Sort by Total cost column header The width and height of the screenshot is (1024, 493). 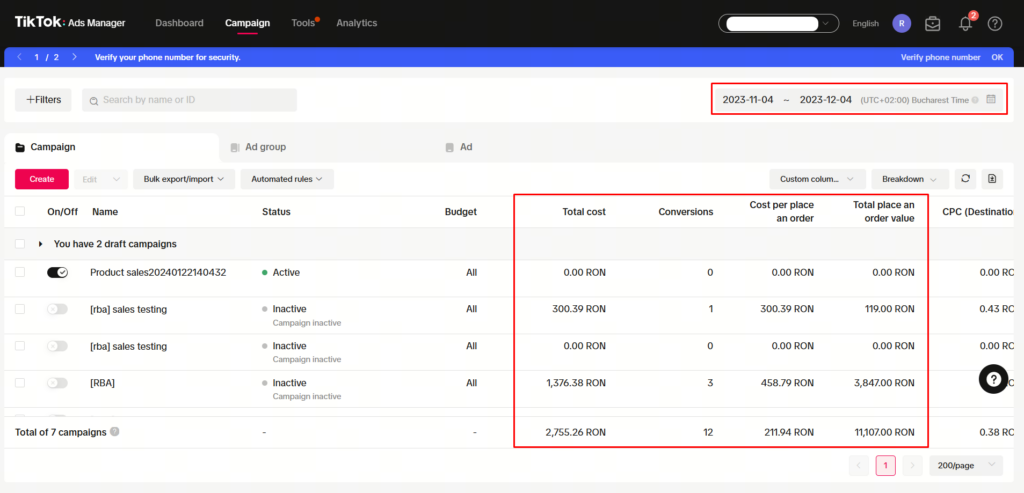[584, 212]
